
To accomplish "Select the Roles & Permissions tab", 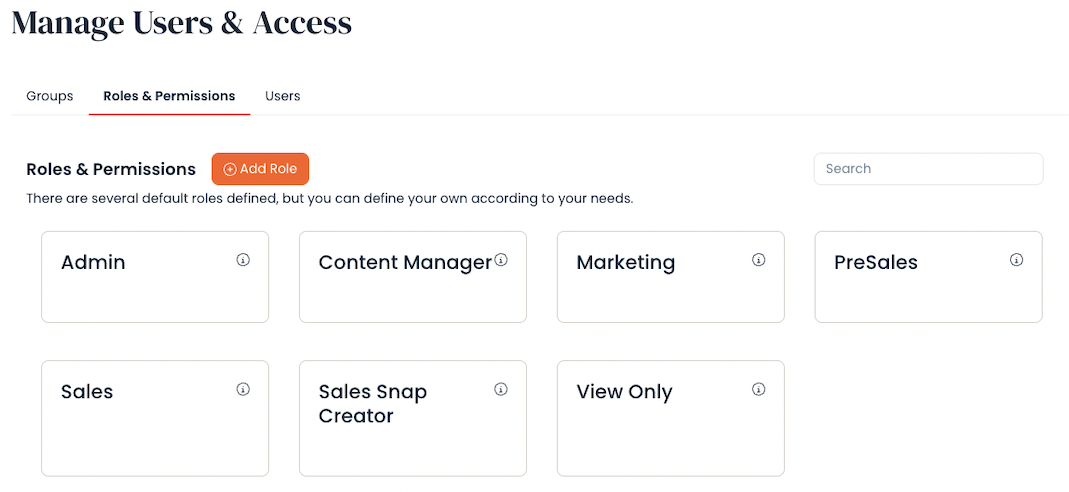I will coord(169,96).
